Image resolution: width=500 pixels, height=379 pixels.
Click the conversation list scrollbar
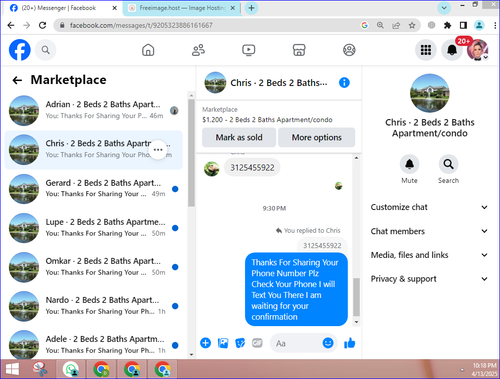[191, 153]
